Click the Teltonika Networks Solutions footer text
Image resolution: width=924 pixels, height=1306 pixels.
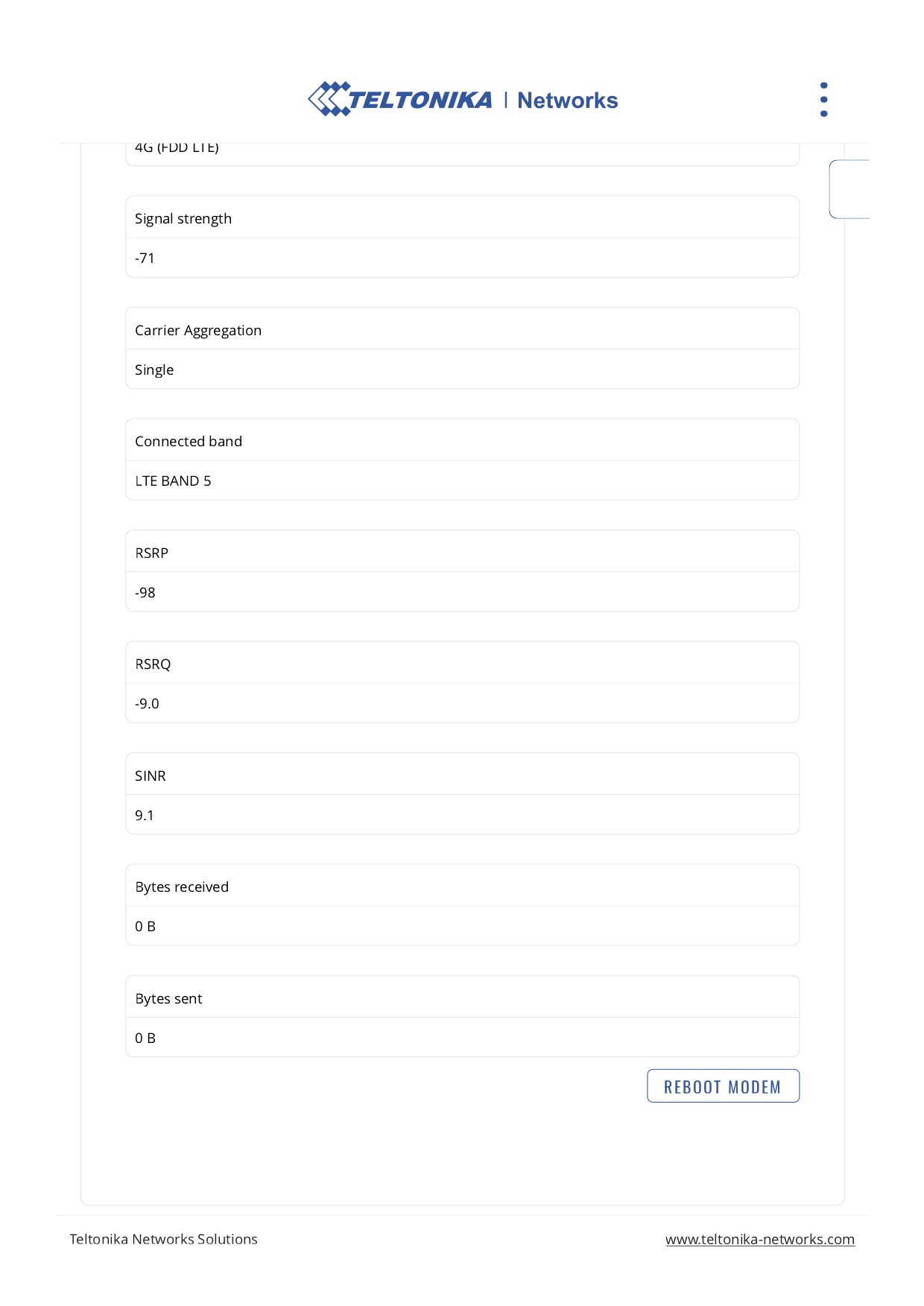tap(164, 1239)
